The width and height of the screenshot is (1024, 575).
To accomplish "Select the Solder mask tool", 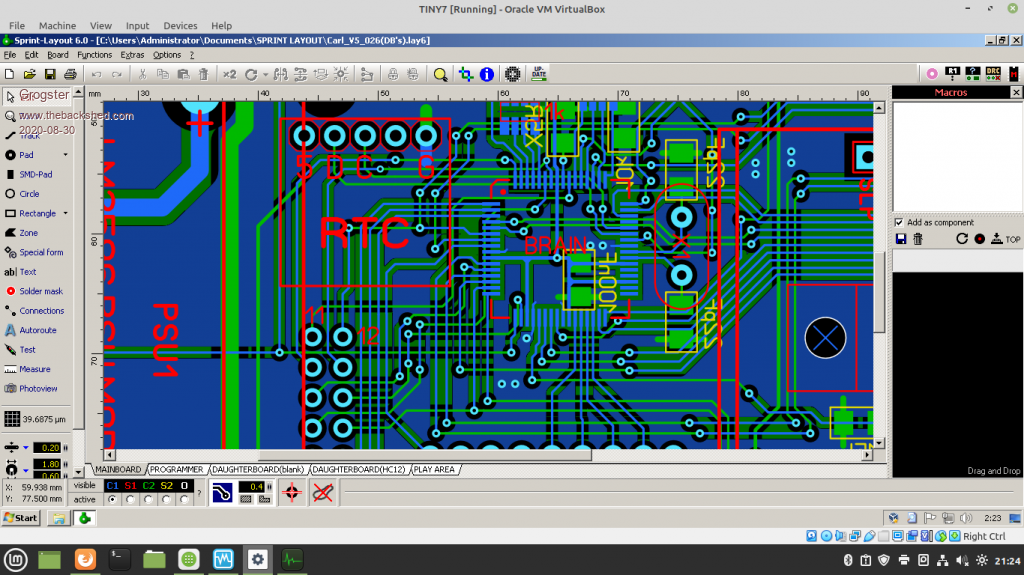I will (40, 291).
